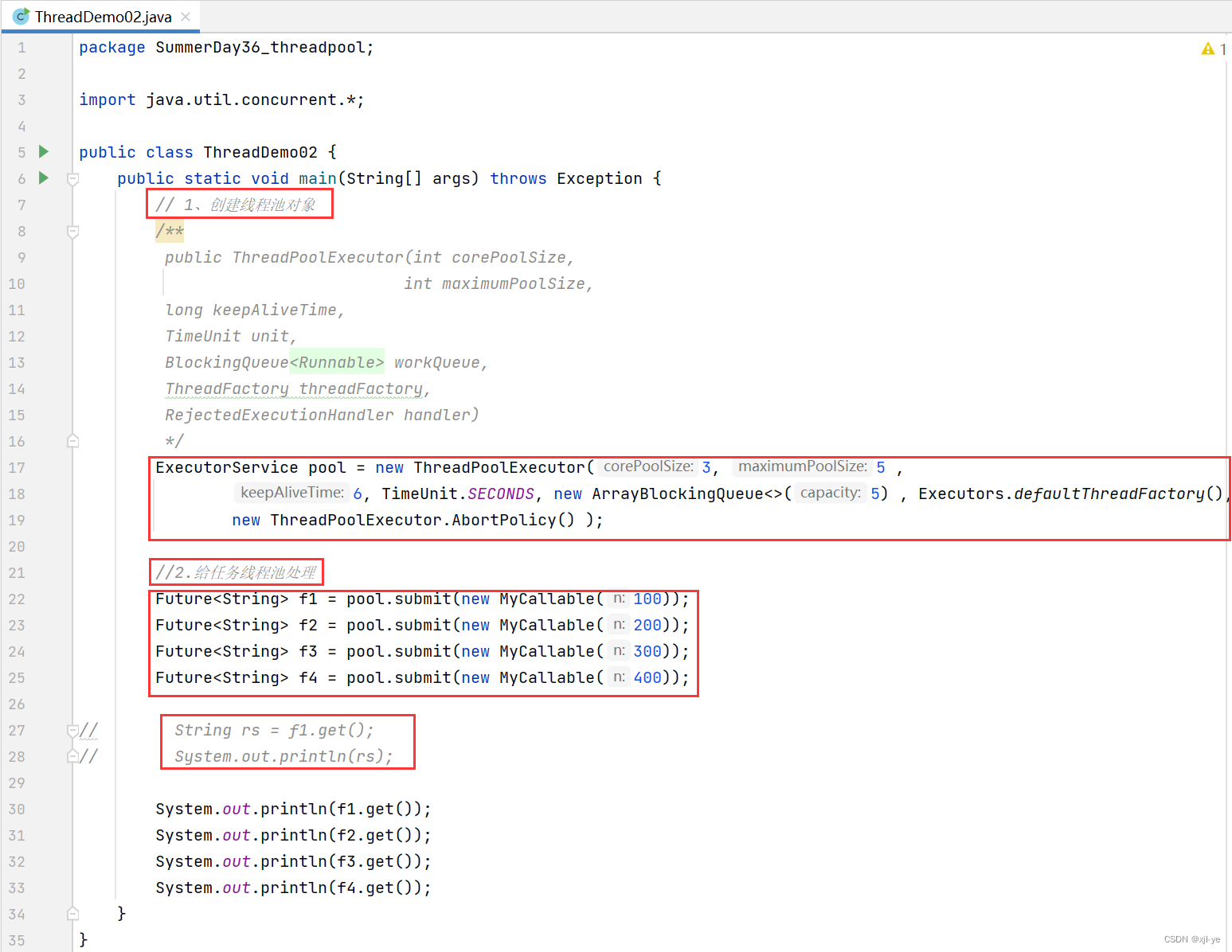Click commented 'String rs = f1.get();' on line 27

(274, 731)
